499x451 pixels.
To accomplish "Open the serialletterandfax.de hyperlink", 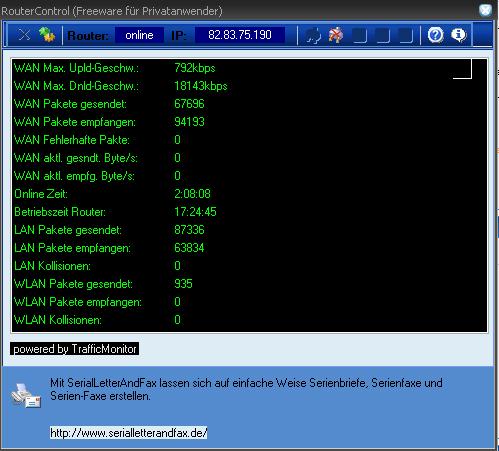I will [129, 433].
